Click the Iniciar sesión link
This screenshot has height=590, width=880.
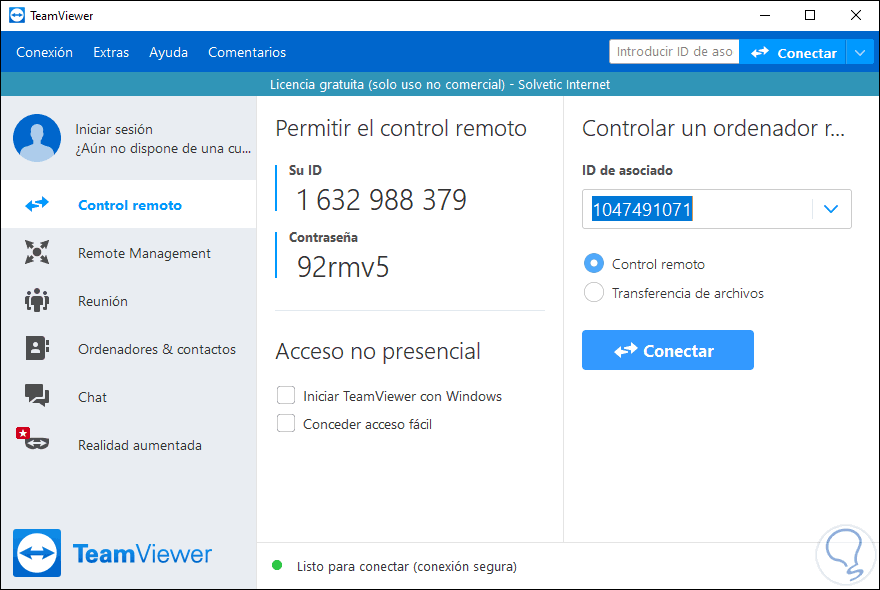114,129
